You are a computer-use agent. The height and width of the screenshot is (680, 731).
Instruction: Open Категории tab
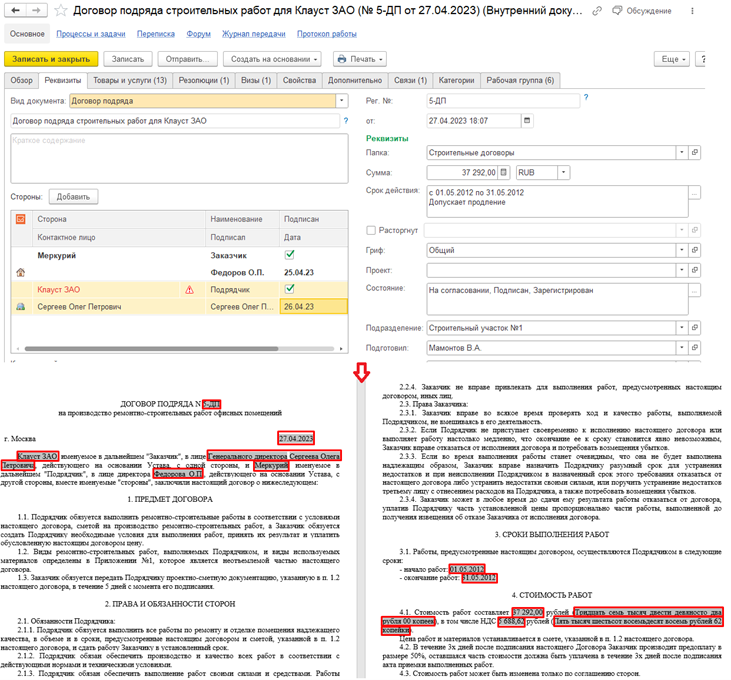point(456,80)
